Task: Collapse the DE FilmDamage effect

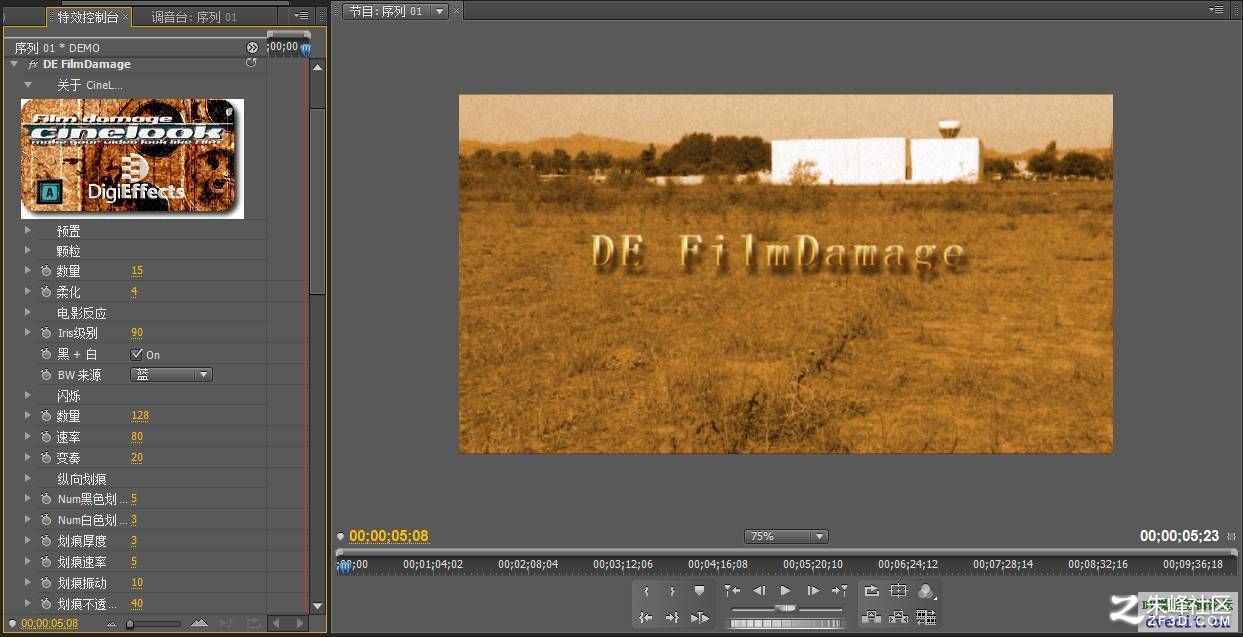Action: 14,64
